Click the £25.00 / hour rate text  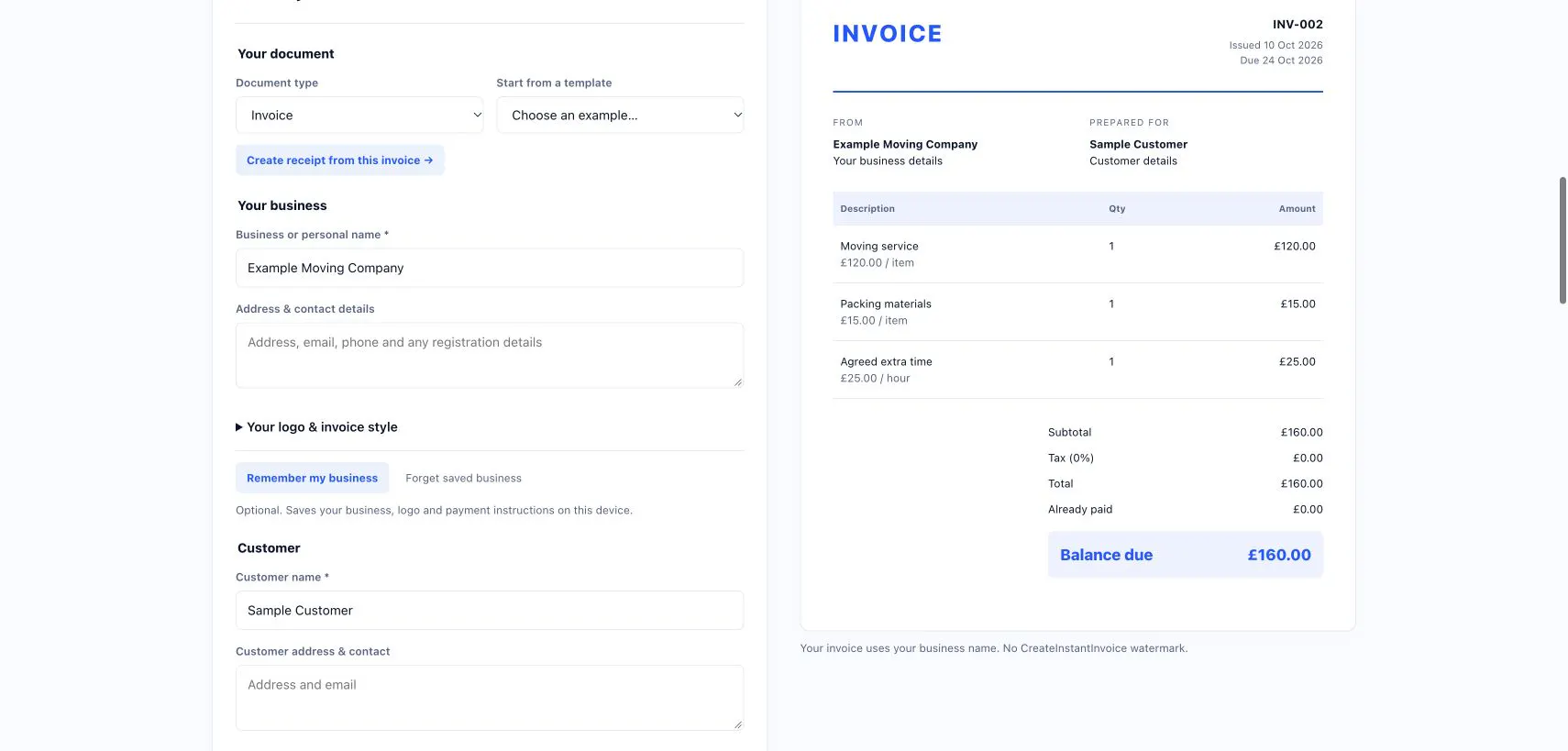[x=875, y=379]
